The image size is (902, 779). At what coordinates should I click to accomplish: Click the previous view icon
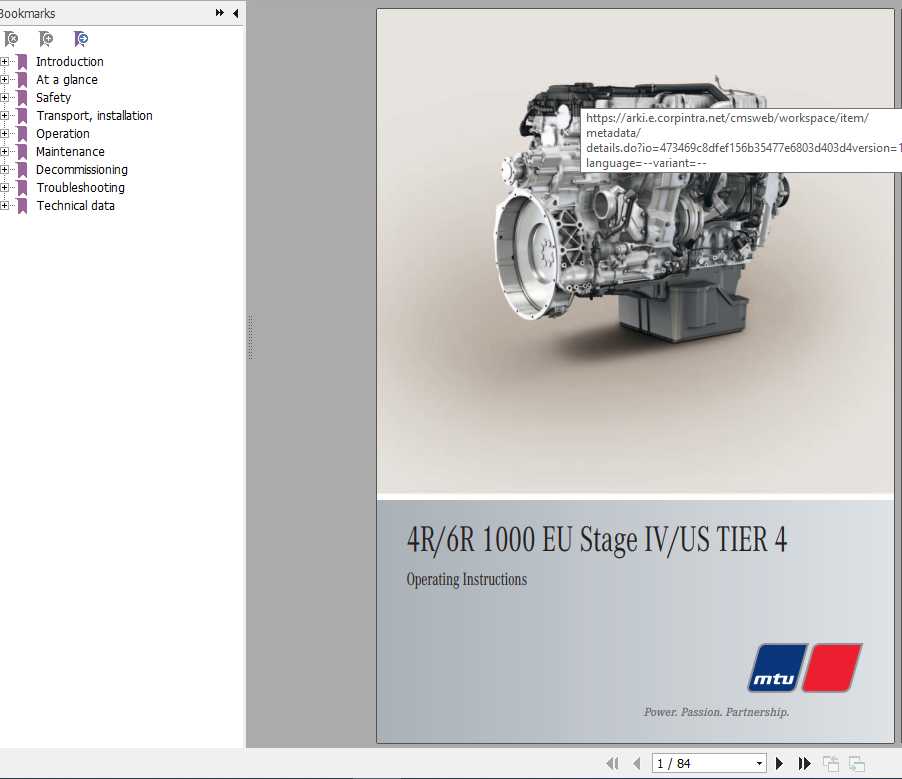click(830, 762)
